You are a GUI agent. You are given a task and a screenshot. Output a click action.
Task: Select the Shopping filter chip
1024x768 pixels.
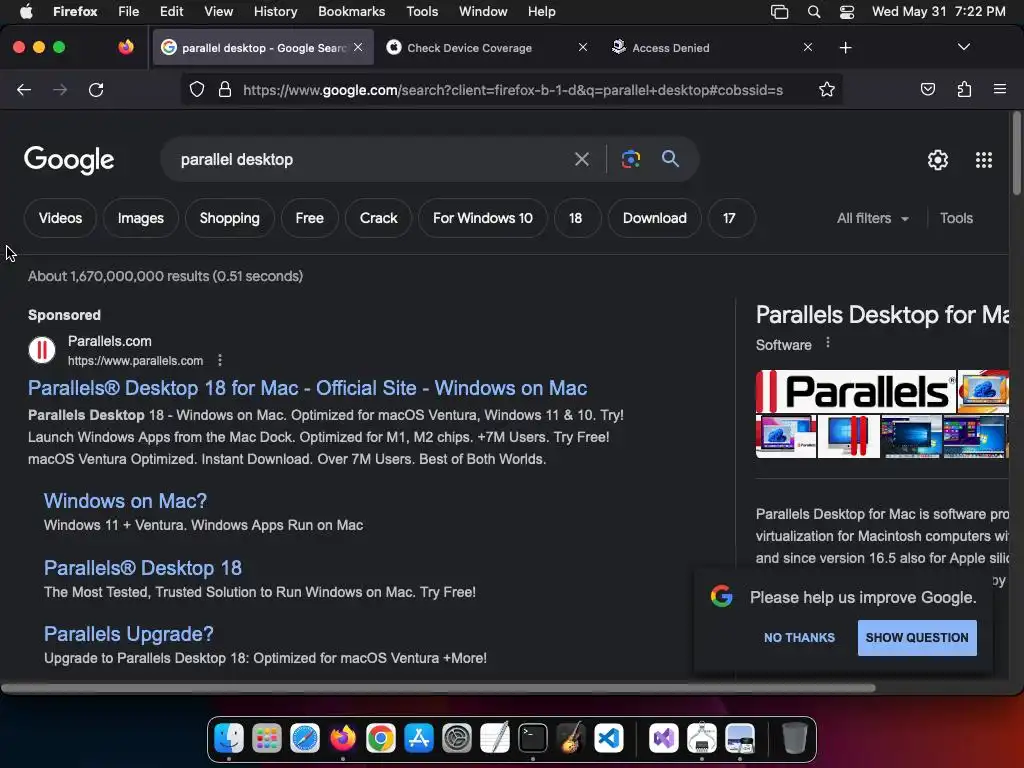(229, 218)
